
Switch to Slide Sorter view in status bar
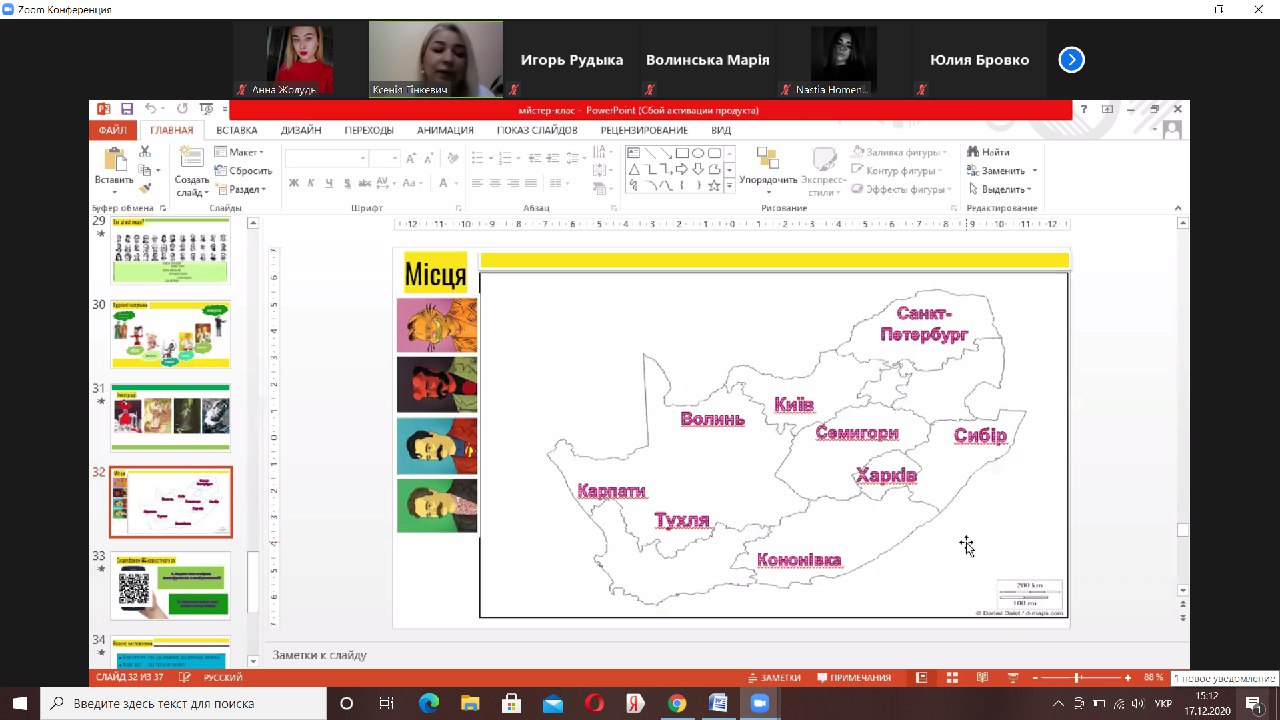[953, 678]
